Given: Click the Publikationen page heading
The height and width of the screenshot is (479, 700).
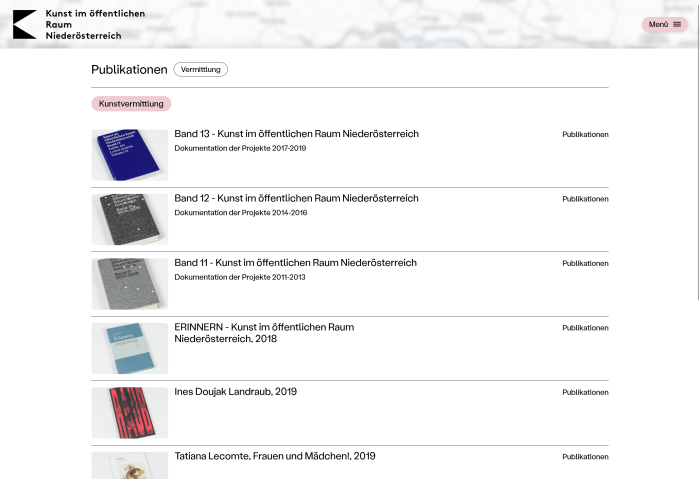Looking at the screenshot, I should click(x=129, y=70).
